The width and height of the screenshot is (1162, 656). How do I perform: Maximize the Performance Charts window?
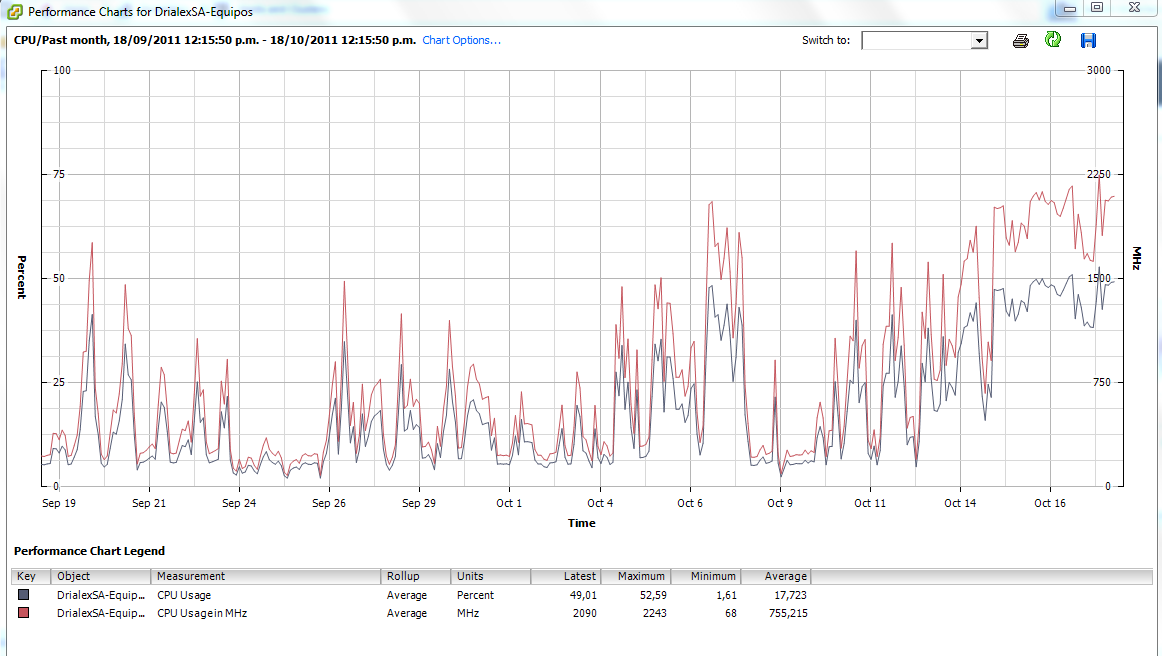click(x=1097, y=8)
